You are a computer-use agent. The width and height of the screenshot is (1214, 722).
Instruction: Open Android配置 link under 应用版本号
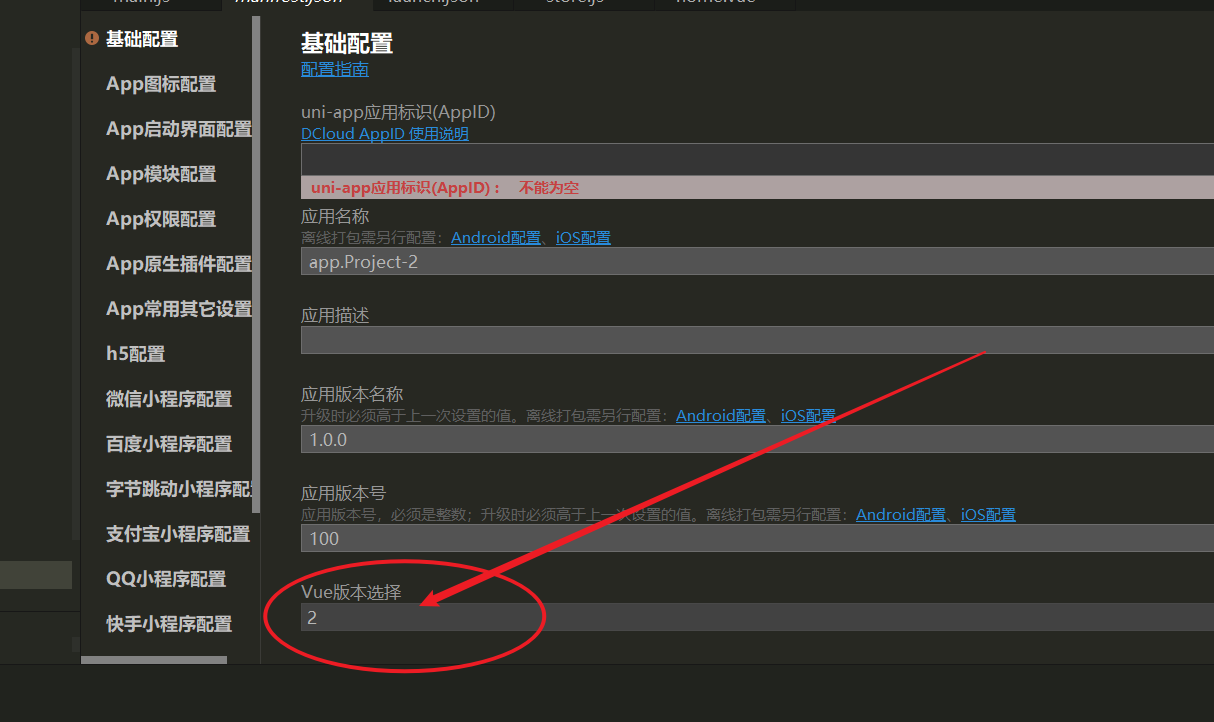pos(901,515)
